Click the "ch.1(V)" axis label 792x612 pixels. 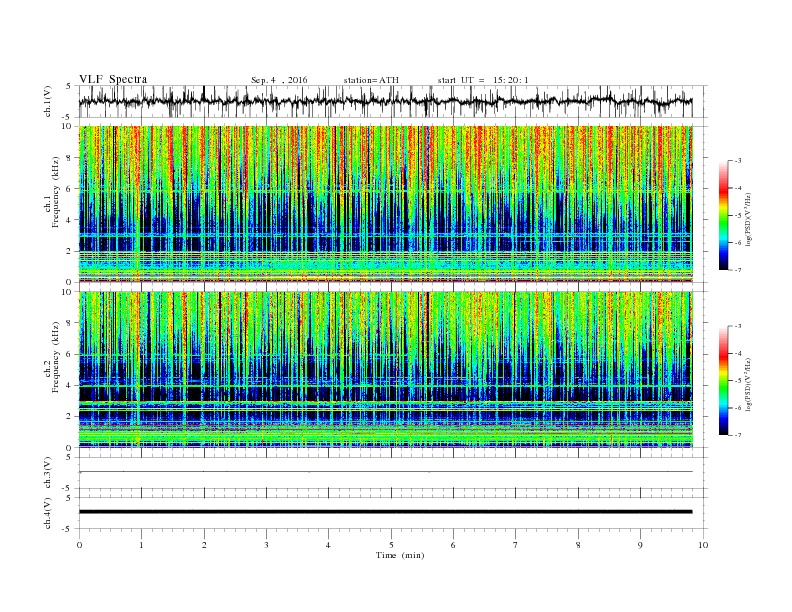pos(48,101)
